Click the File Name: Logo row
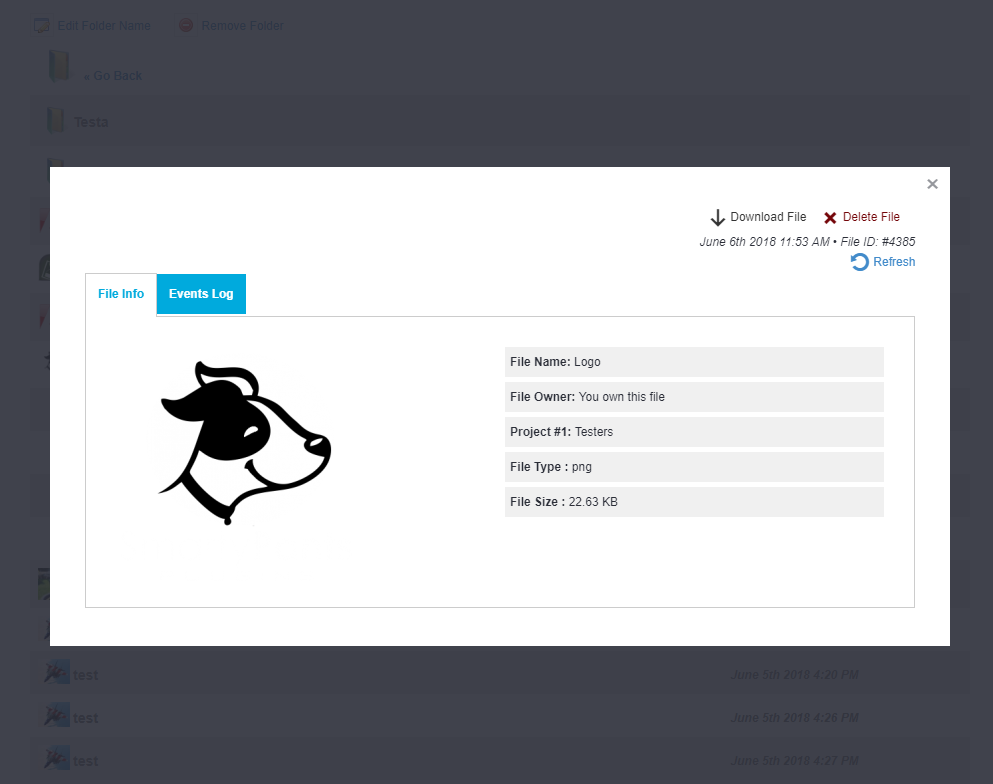Image resolution: width=993 pixels, height=784 pixels. (694, 362)
